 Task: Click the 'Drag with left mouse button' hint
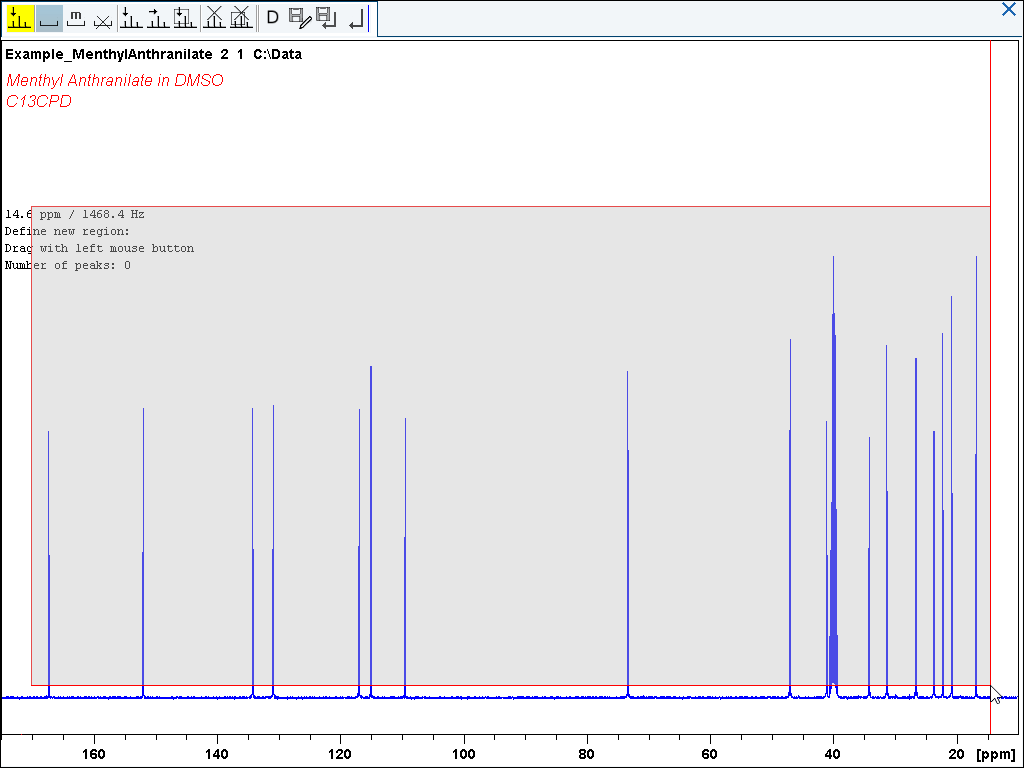point(99,248)
